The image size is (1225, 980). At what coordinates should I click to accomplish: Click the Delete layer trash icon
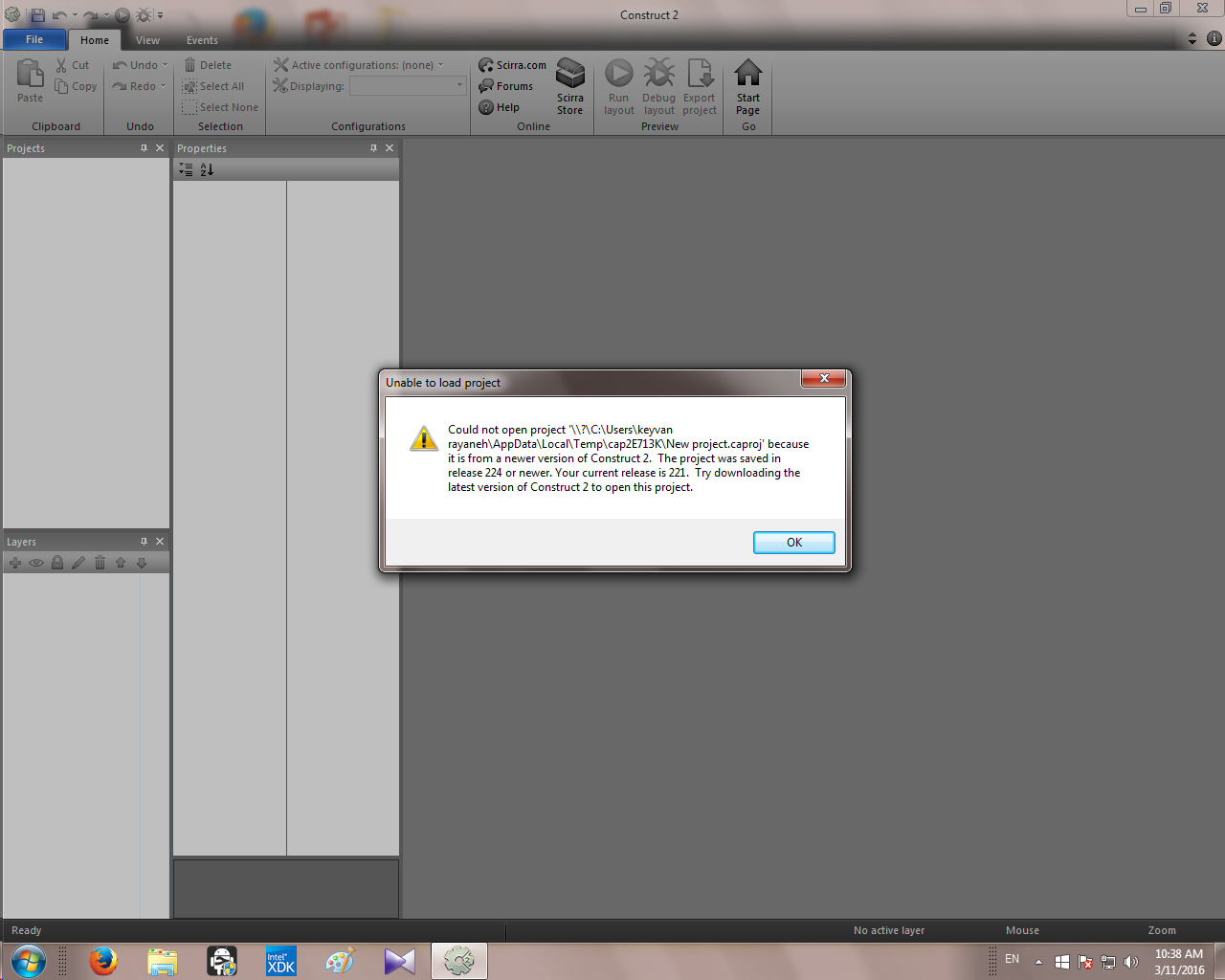click(x=100, y=563)
